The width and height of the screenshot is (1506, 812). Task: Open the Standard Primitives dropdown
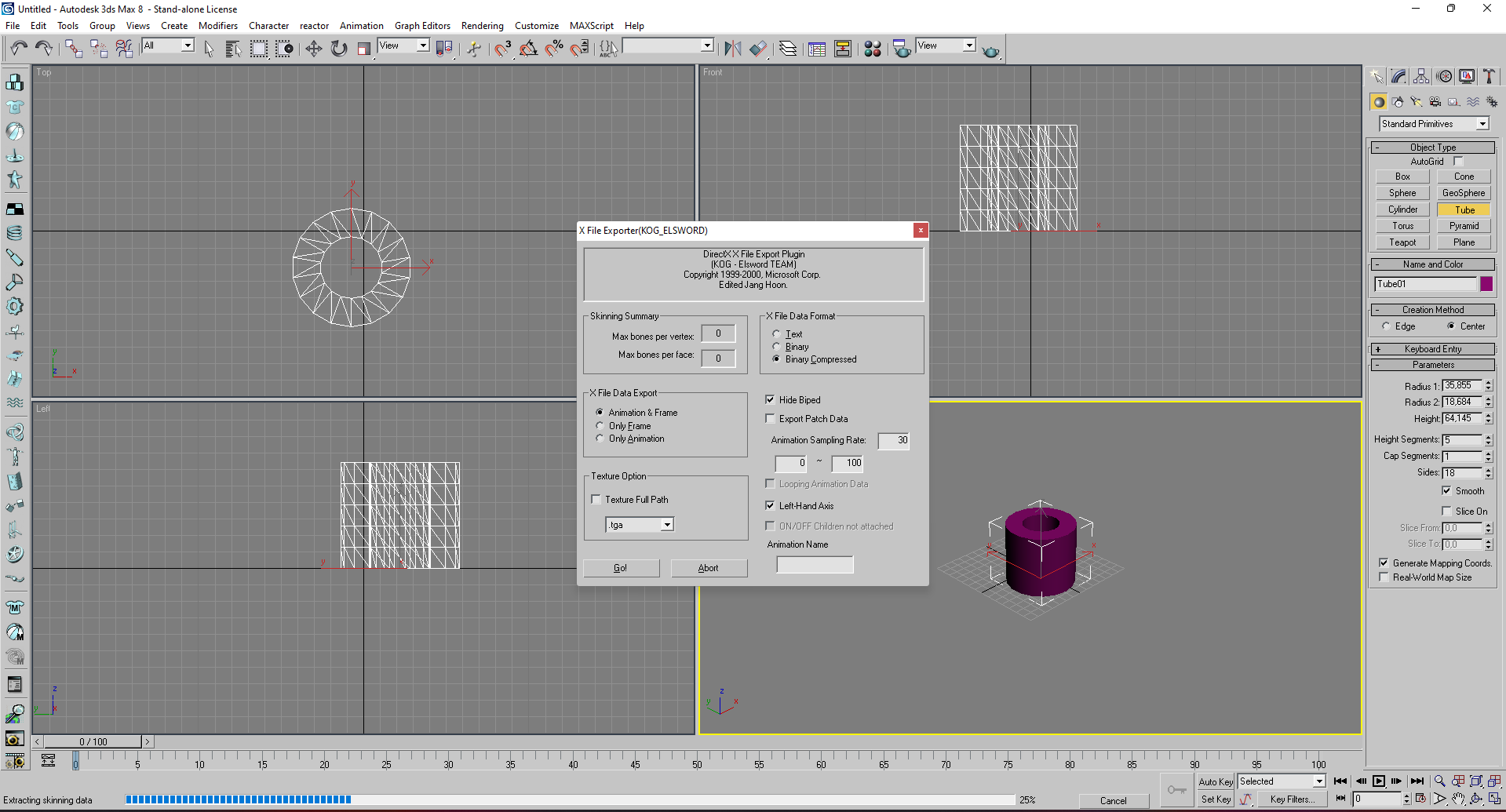[1482, 123]
